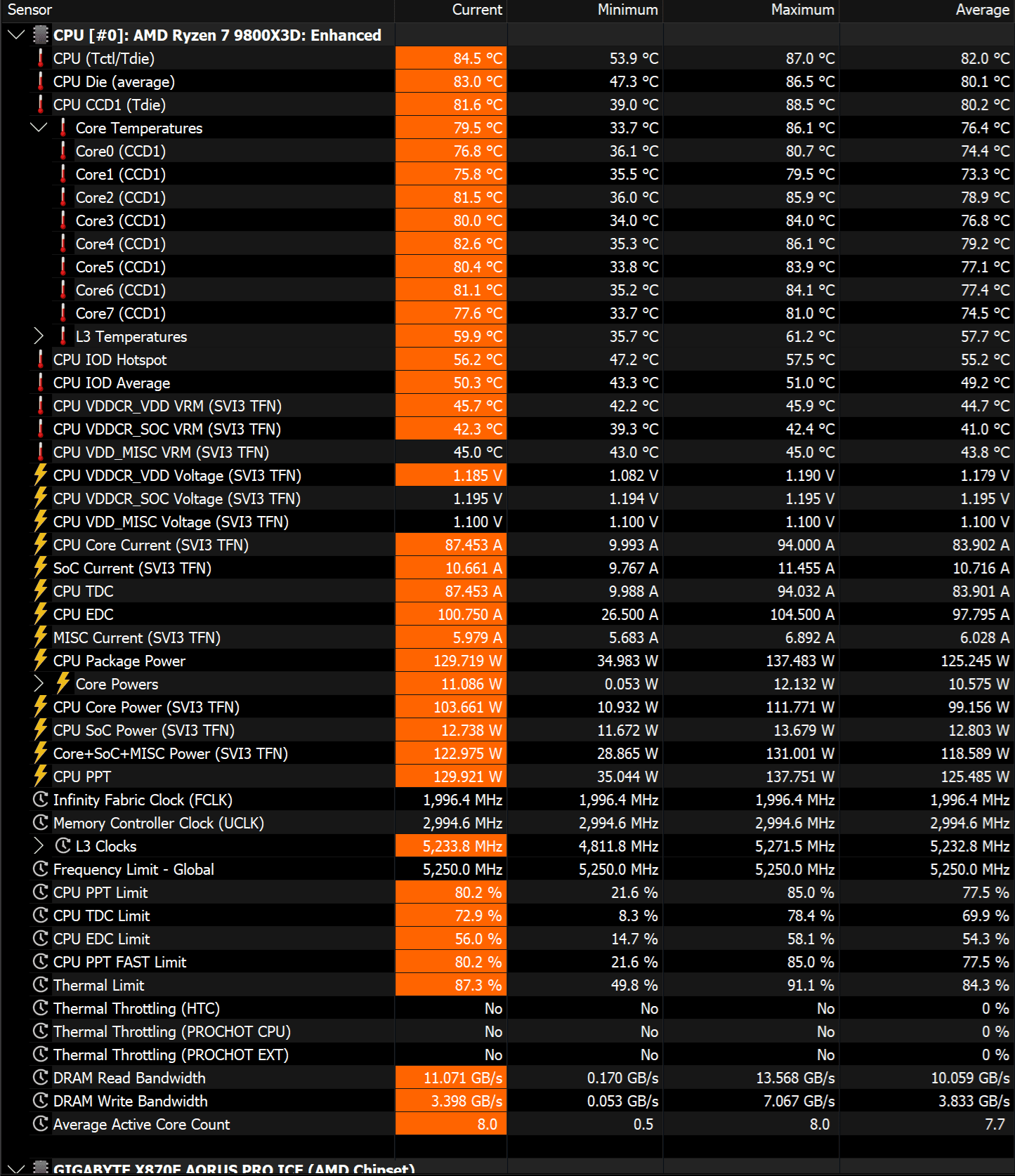Viewport: 1015px width, 1176px height.
Task: Click the lightning icon for CPU TDC
Action: tap(41, 591)
